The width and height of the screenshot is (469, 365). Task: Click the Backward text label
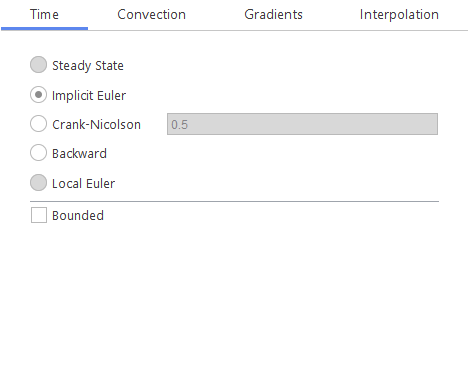(x=79, y=154)
